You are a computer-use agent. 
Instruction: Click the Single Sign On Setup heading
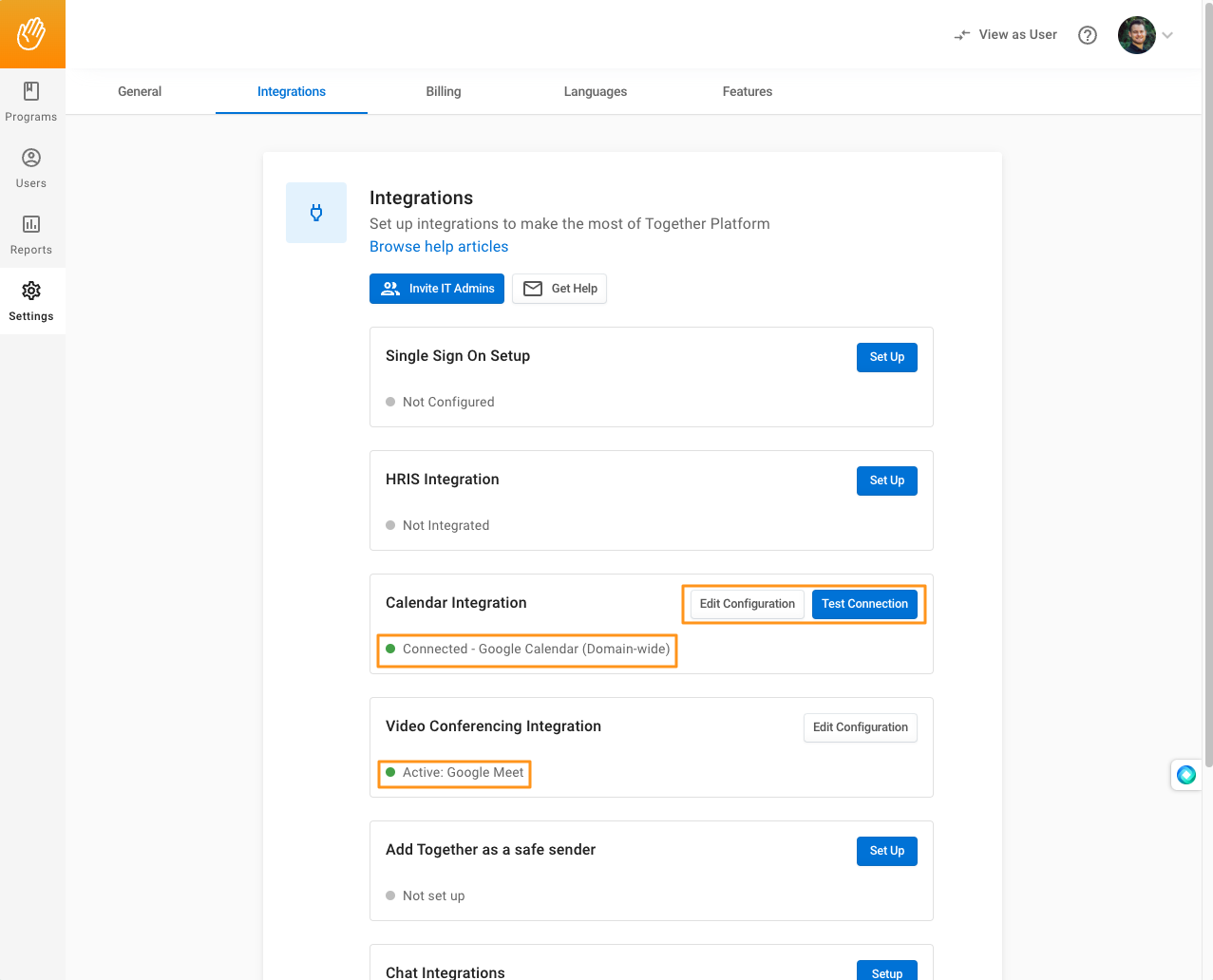coord(458,356)
